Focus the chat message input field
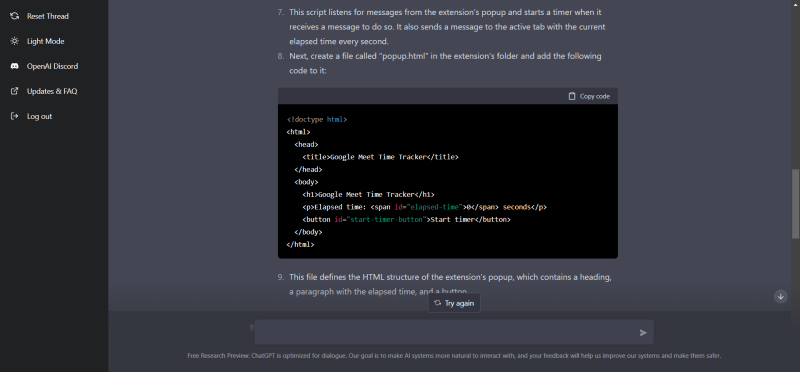The image size is (800, 372). (454, 332)
